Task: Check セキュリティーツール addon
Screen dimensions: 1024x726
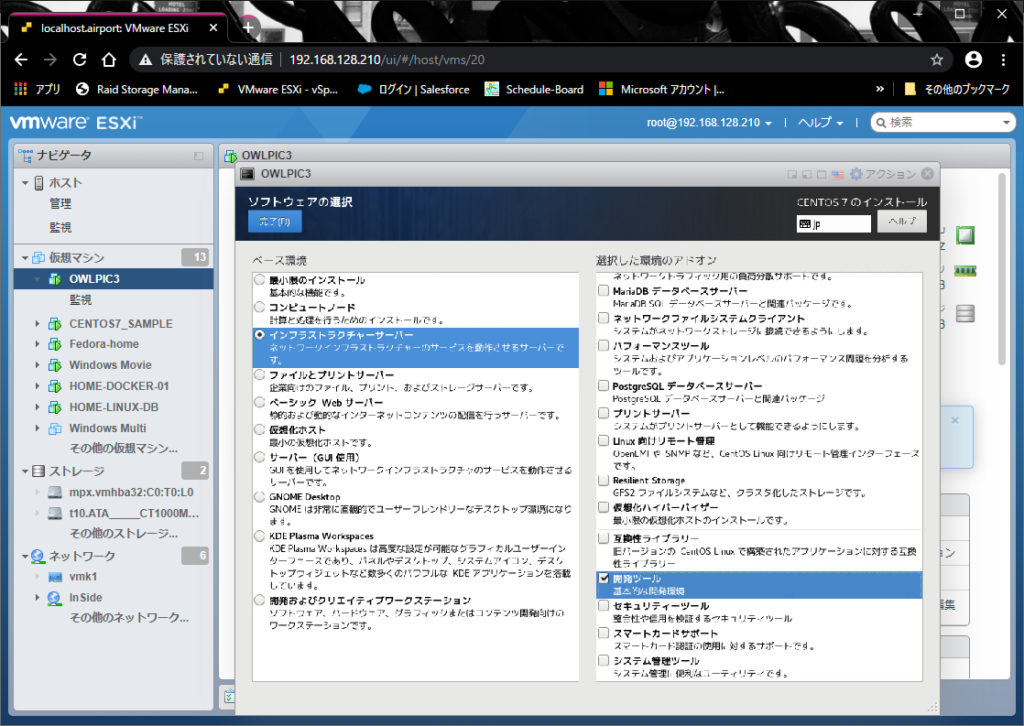Action: click(x=603, y=606)
